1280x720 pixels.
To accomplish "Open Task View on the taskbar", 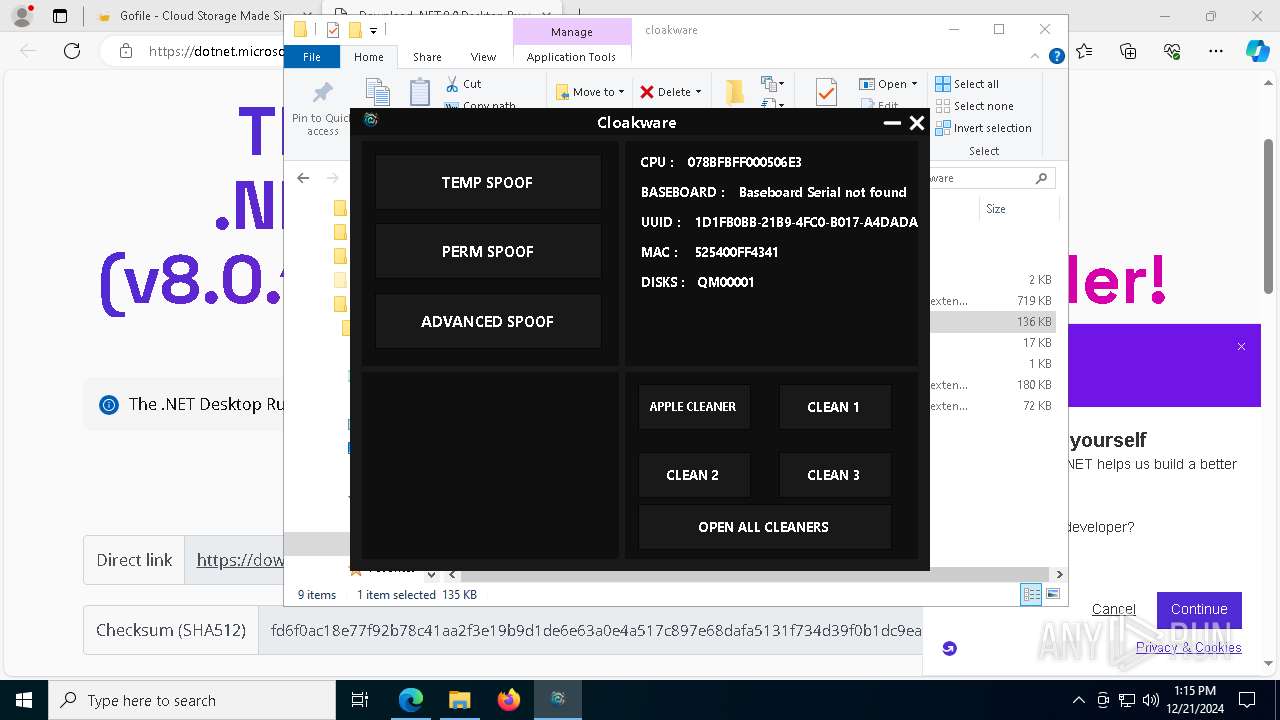I will click(360, 700).
